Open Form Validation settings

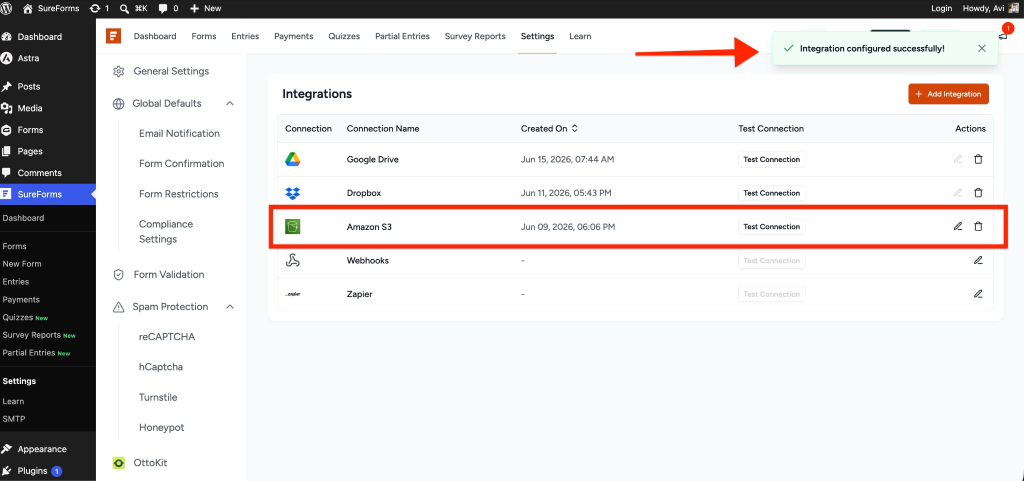click(x=168, y=275)
